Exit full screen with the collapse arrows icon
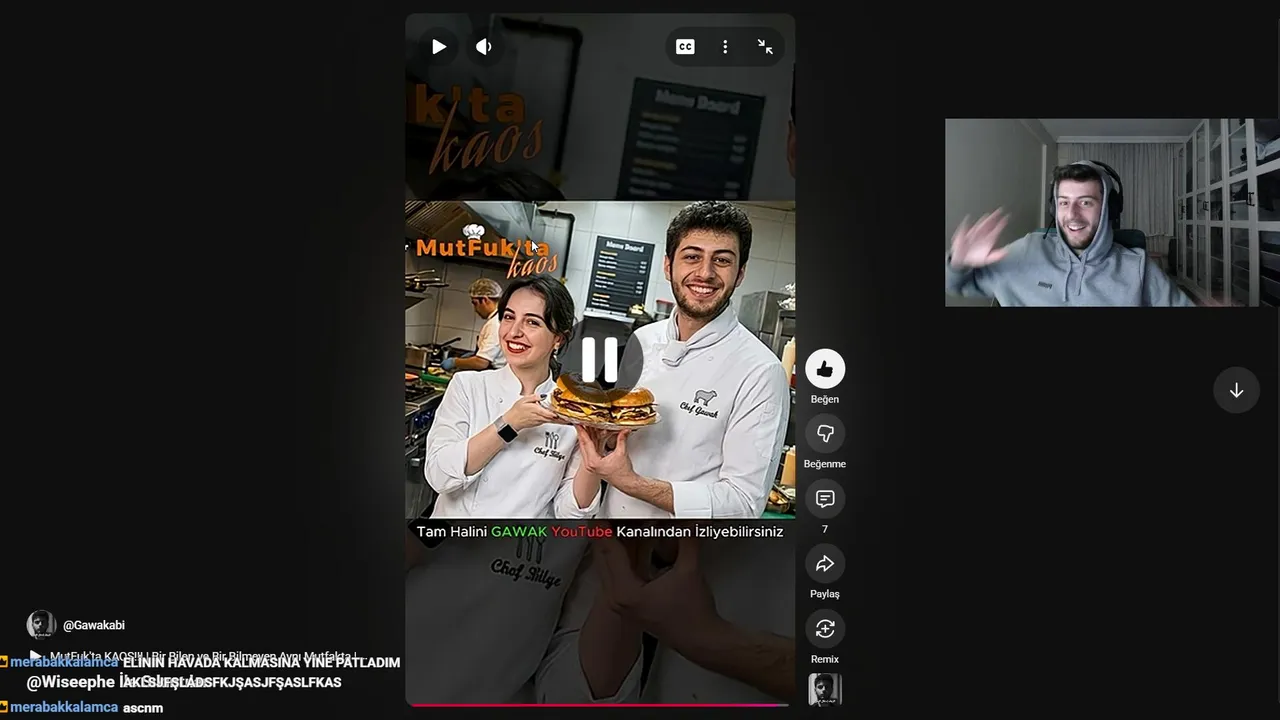This screenshot has width=1280, height=720. [765, 47]
